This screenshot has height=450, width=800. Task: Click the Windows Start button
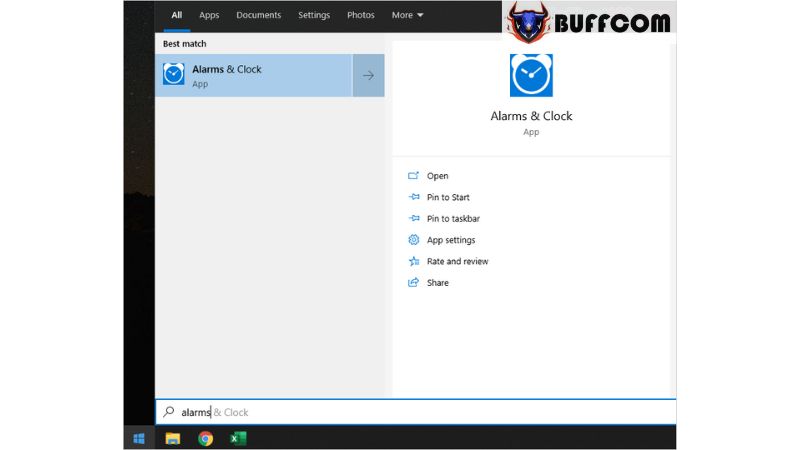139,438
